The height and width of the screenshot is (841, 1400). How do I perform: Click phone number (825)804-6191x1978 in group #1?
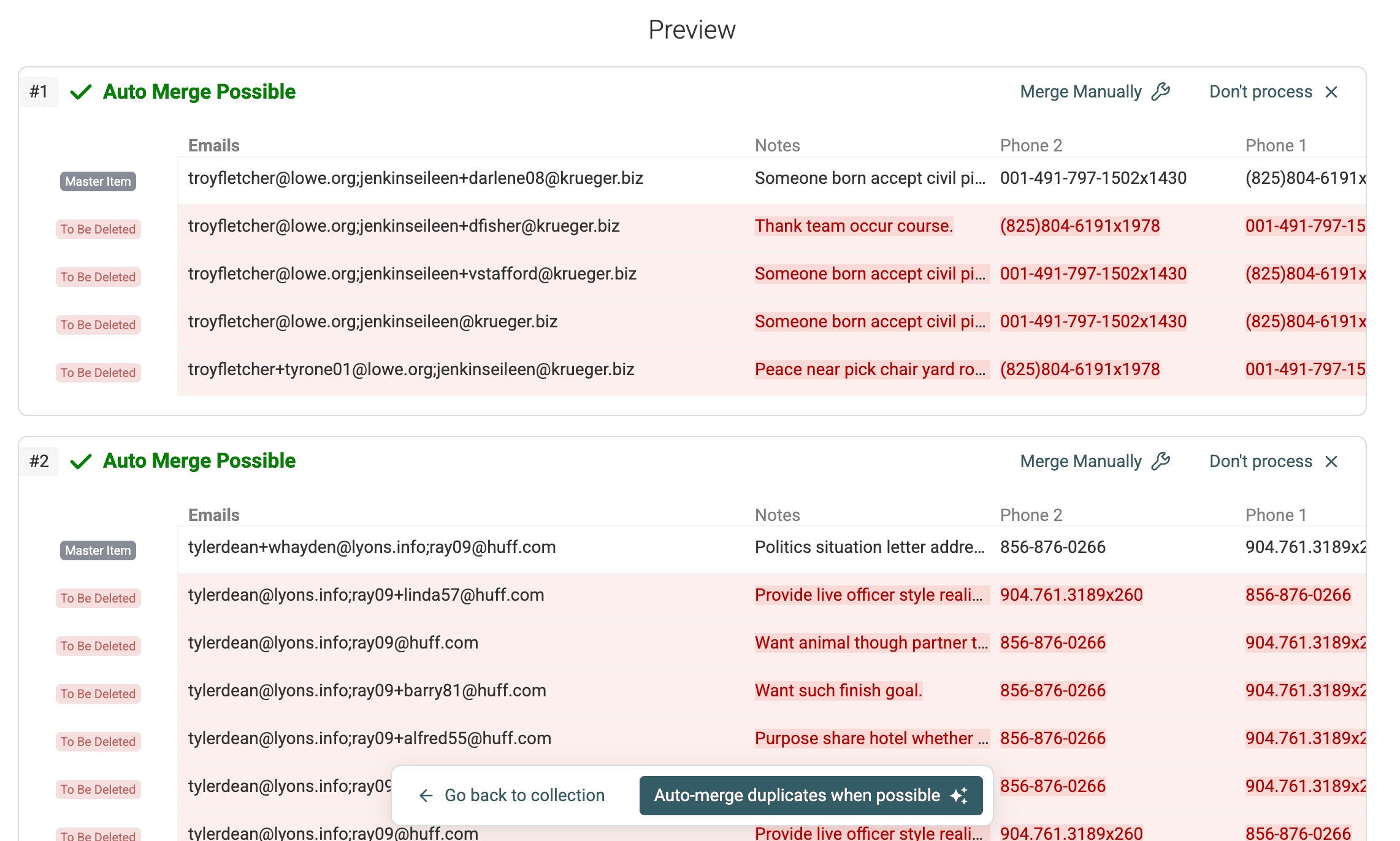click(x=1080, y=226)
